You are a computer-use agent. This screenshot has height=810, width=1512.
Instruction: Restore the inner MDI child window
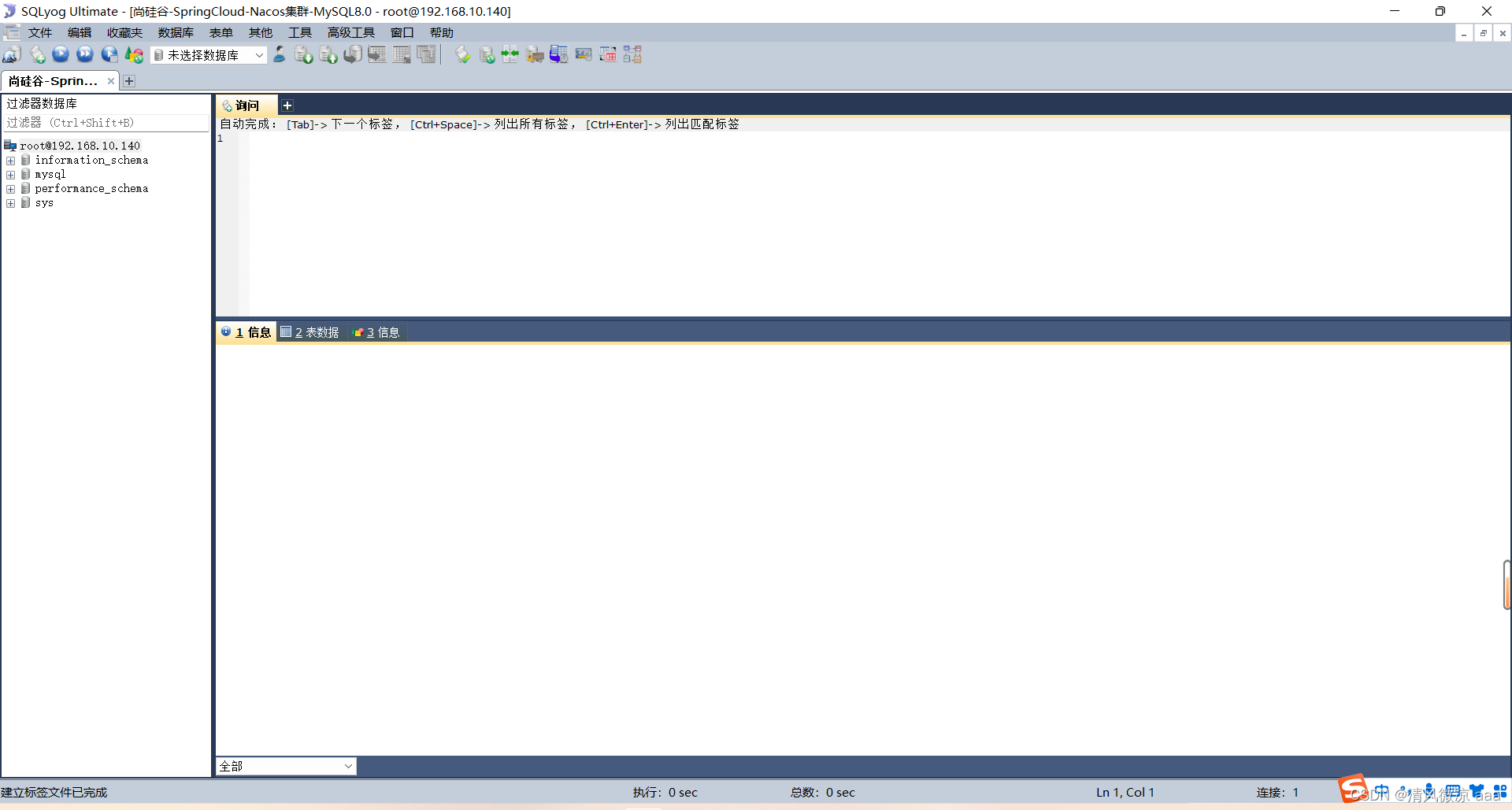[x=1484, y=33]
